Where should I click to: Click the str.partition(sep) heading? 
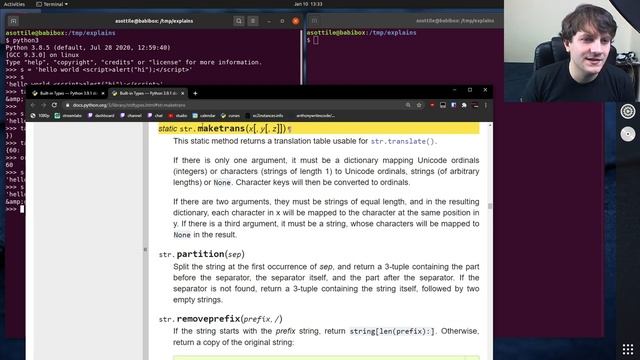pyautogui.click(x=202, y=254)
